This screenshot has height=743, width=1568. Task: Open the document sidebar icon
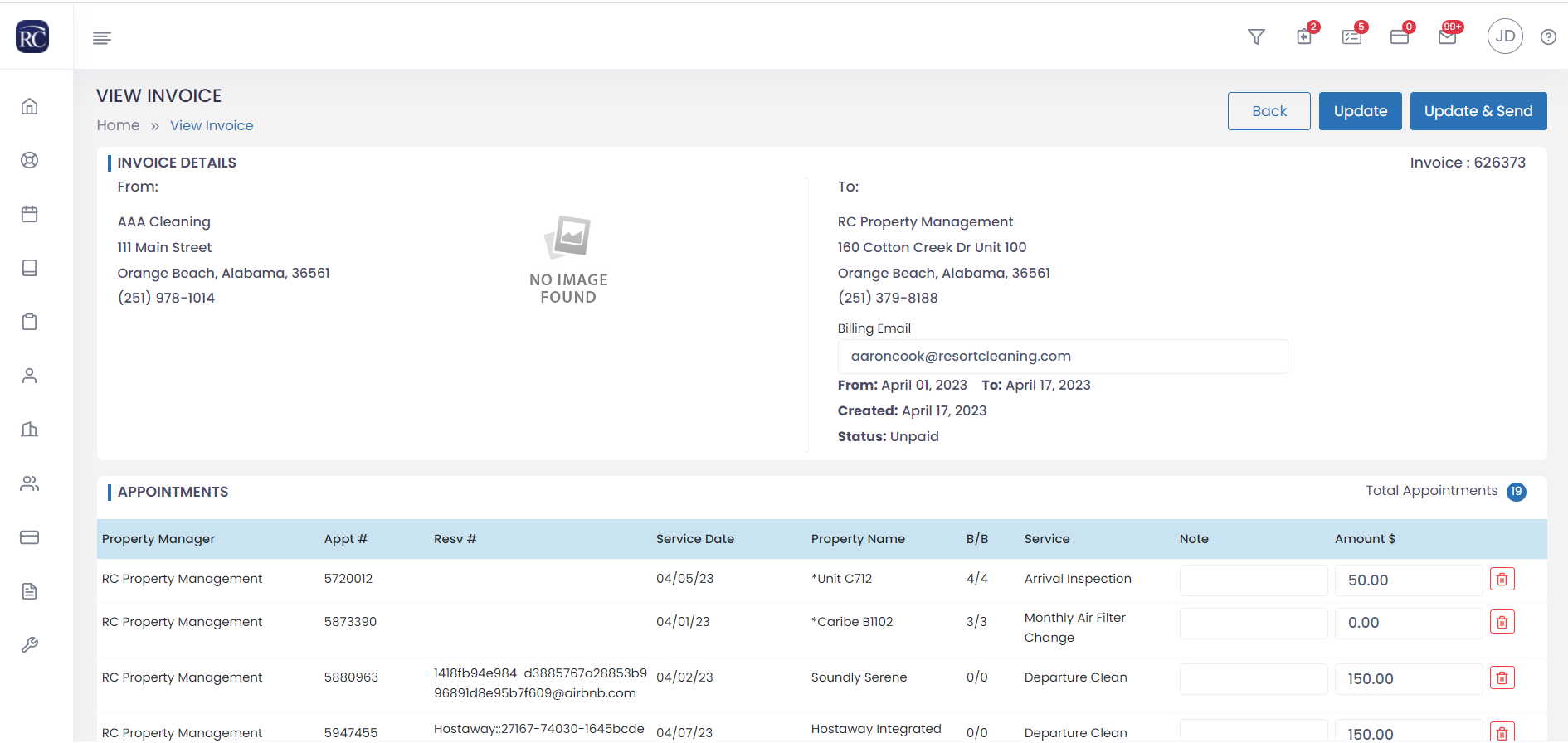point(30,591)
